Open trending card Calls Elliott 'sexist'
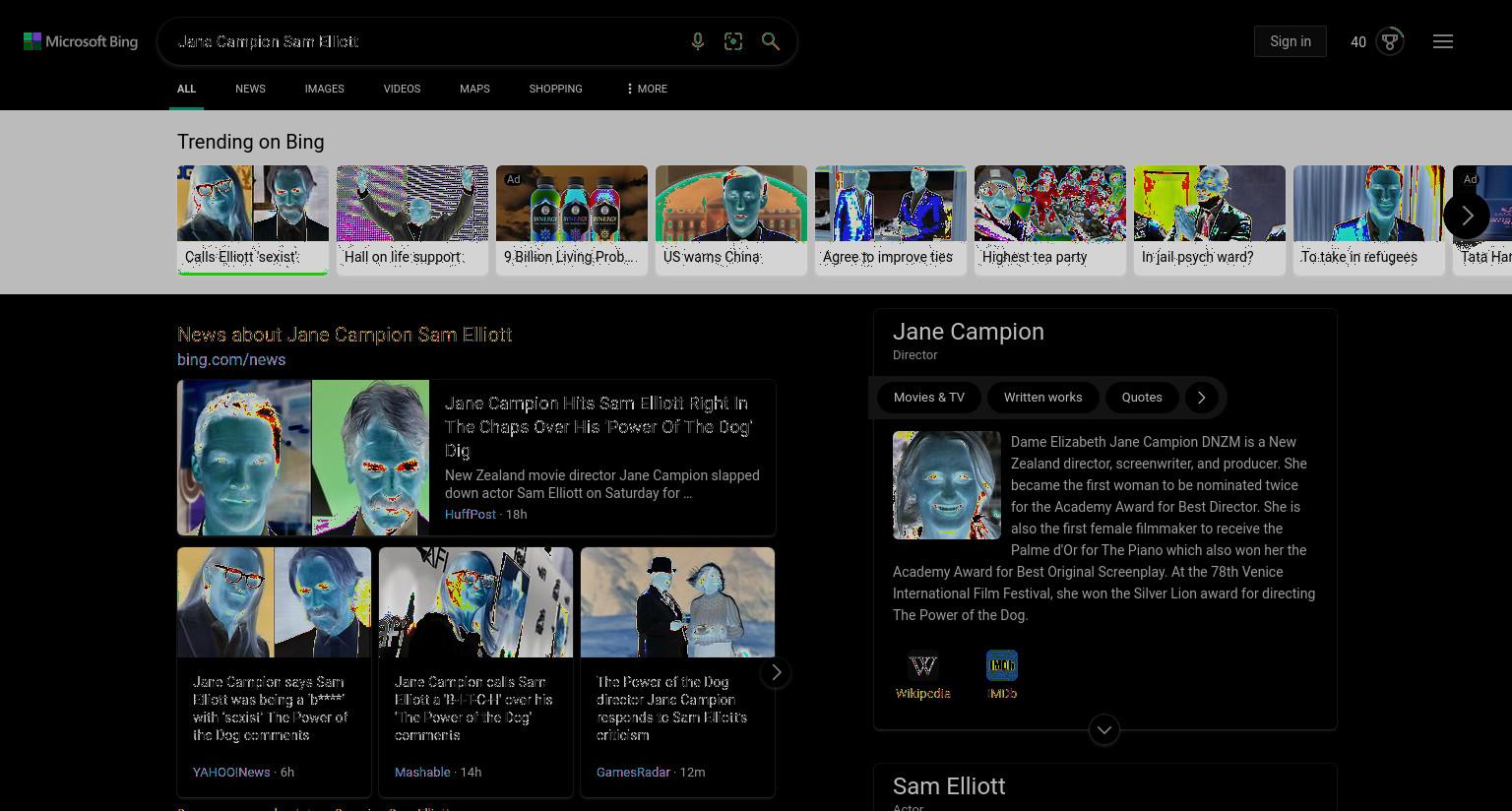This screenshot has width=1512, height=811. (253, 220)
